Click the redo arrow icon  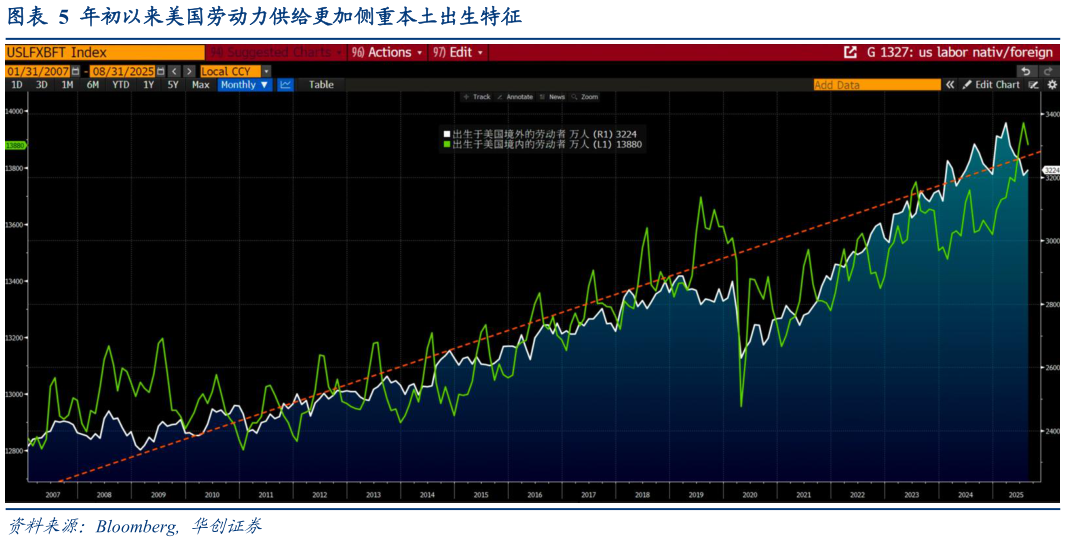[1048, 71]
